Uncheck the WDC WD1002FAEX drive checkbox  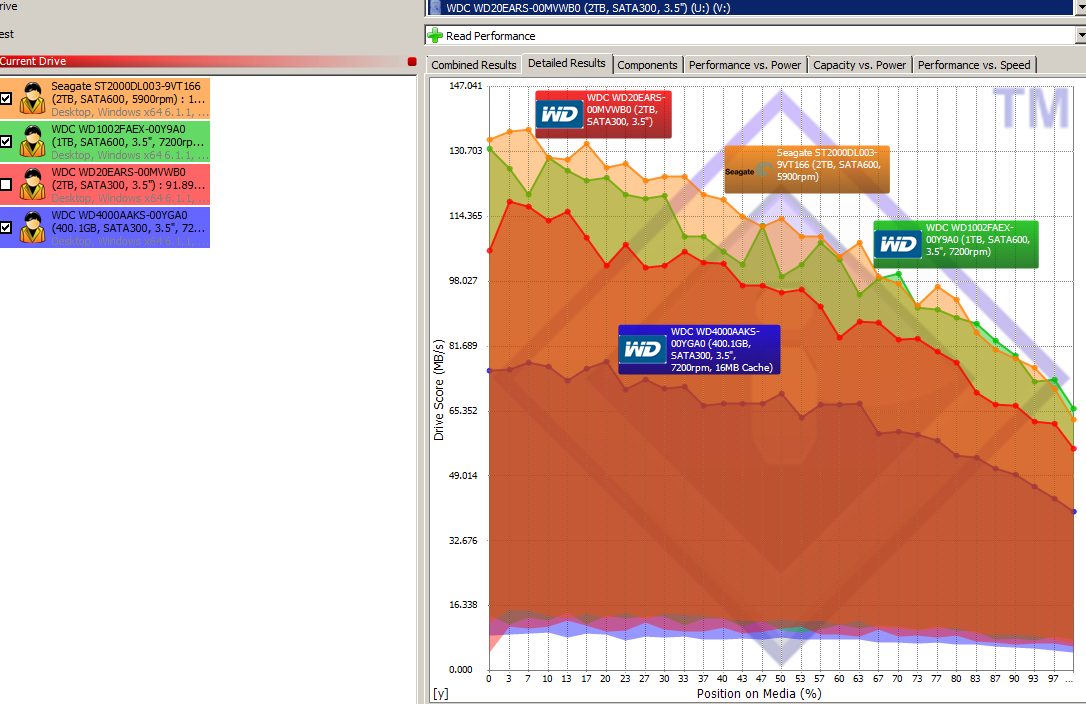[6, 141]
